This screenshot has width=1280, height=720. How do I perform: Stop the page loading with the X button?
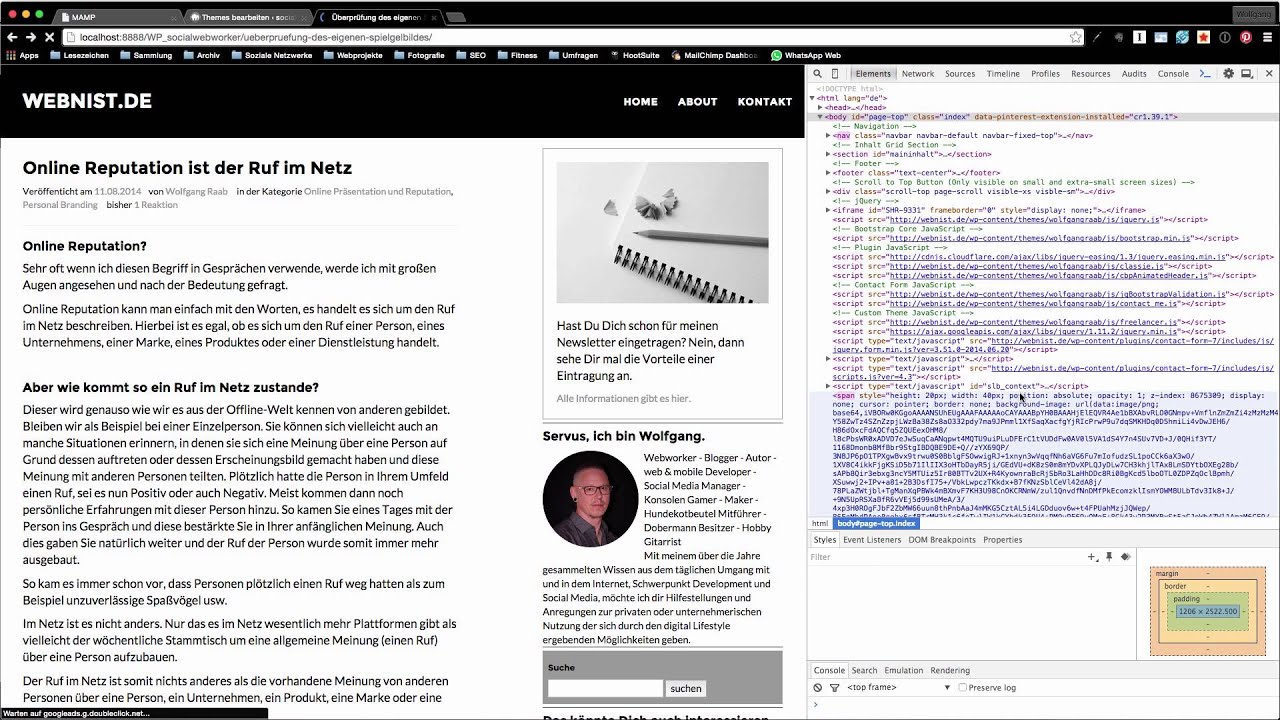49,37
